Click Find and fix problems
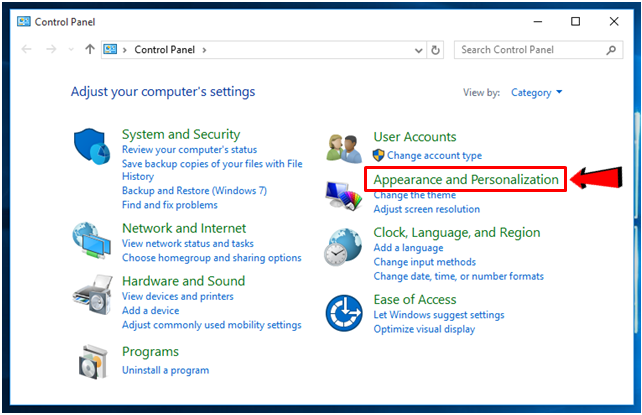Image resolution: width=642 pixels, height=415 pixels. coord(170,205)
